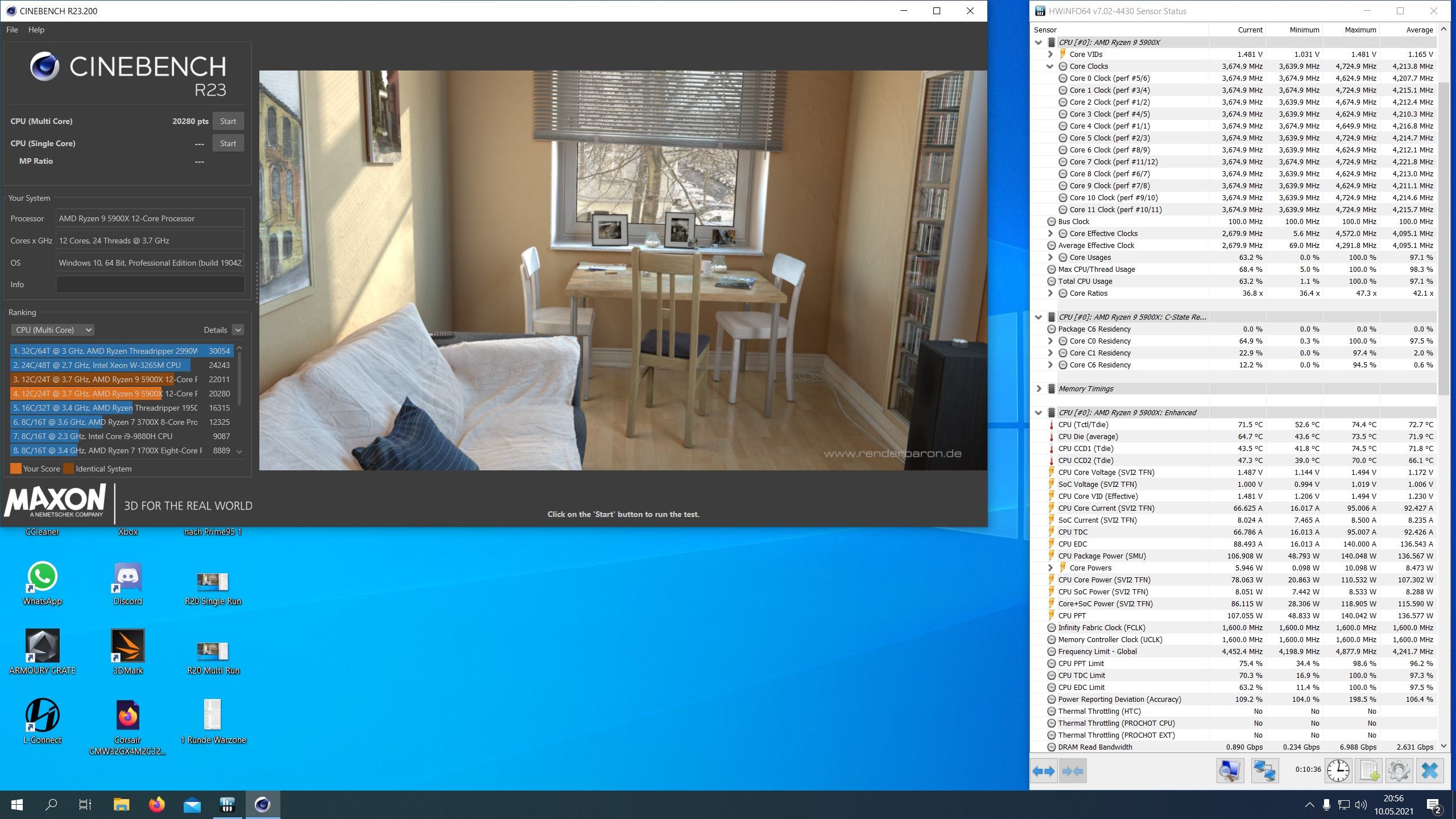Collapse the Core Clocks tree node
Image resolution: width=1456 pixels, height=819 pixels.
pos(1050,67)
